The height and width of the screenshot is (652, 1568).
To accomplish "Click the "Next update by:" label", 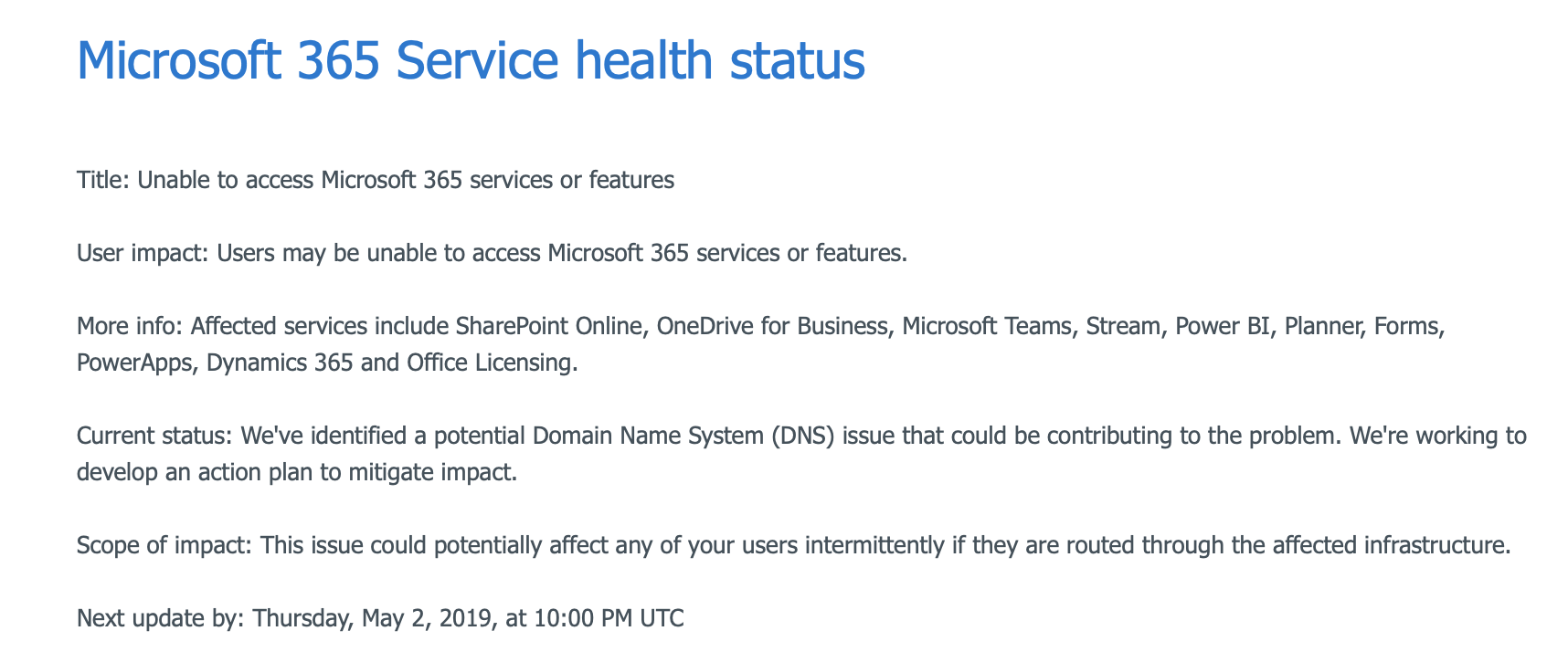I will point(161,618).
